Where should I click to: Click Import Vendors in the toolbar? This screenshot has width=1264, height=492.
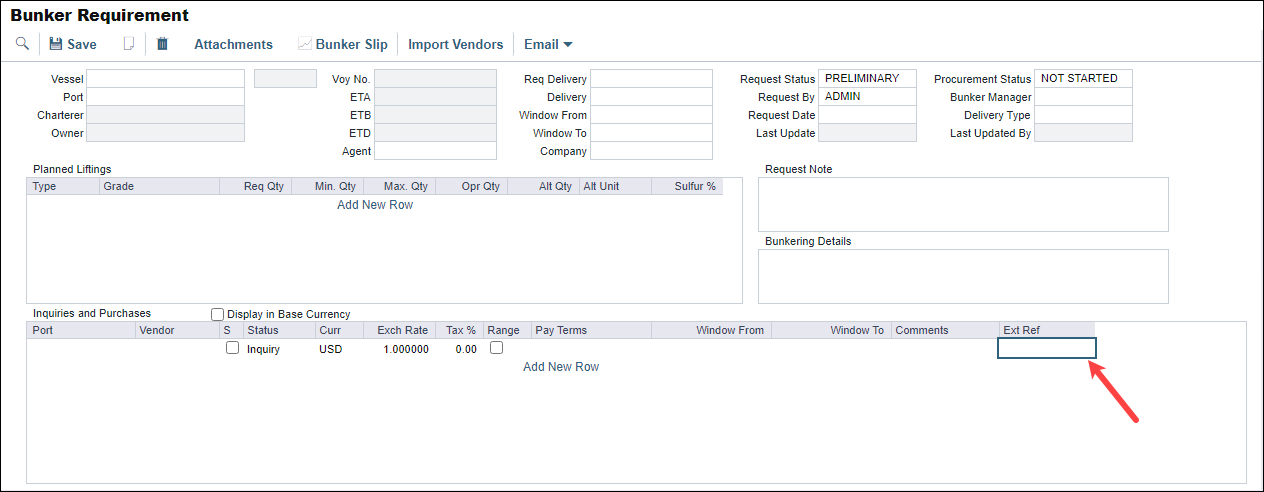(455, 44)
